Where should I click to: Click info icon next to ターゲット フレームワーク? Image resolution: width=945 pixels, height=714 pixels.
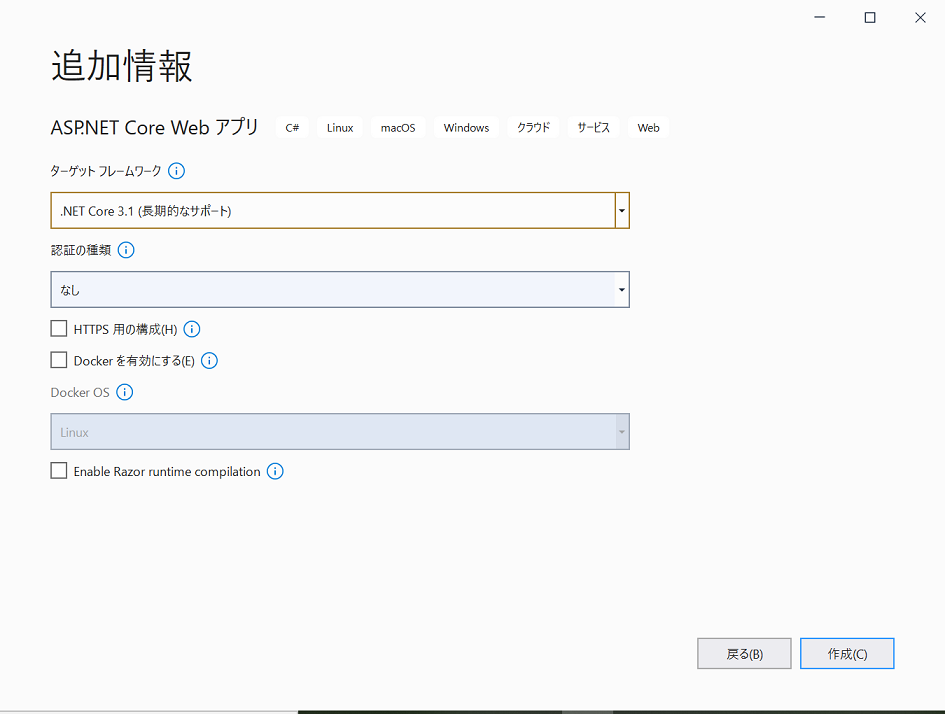click(x=176, y=171)
